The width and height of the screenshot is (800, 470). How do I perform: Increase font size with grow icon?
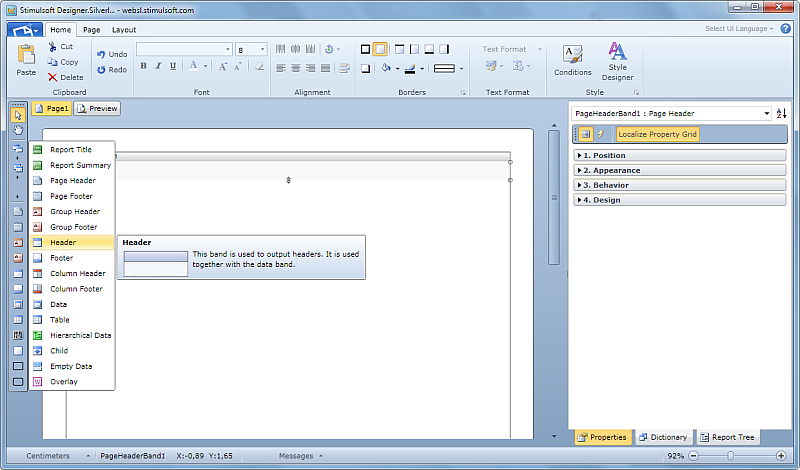(x=222, y=66)
